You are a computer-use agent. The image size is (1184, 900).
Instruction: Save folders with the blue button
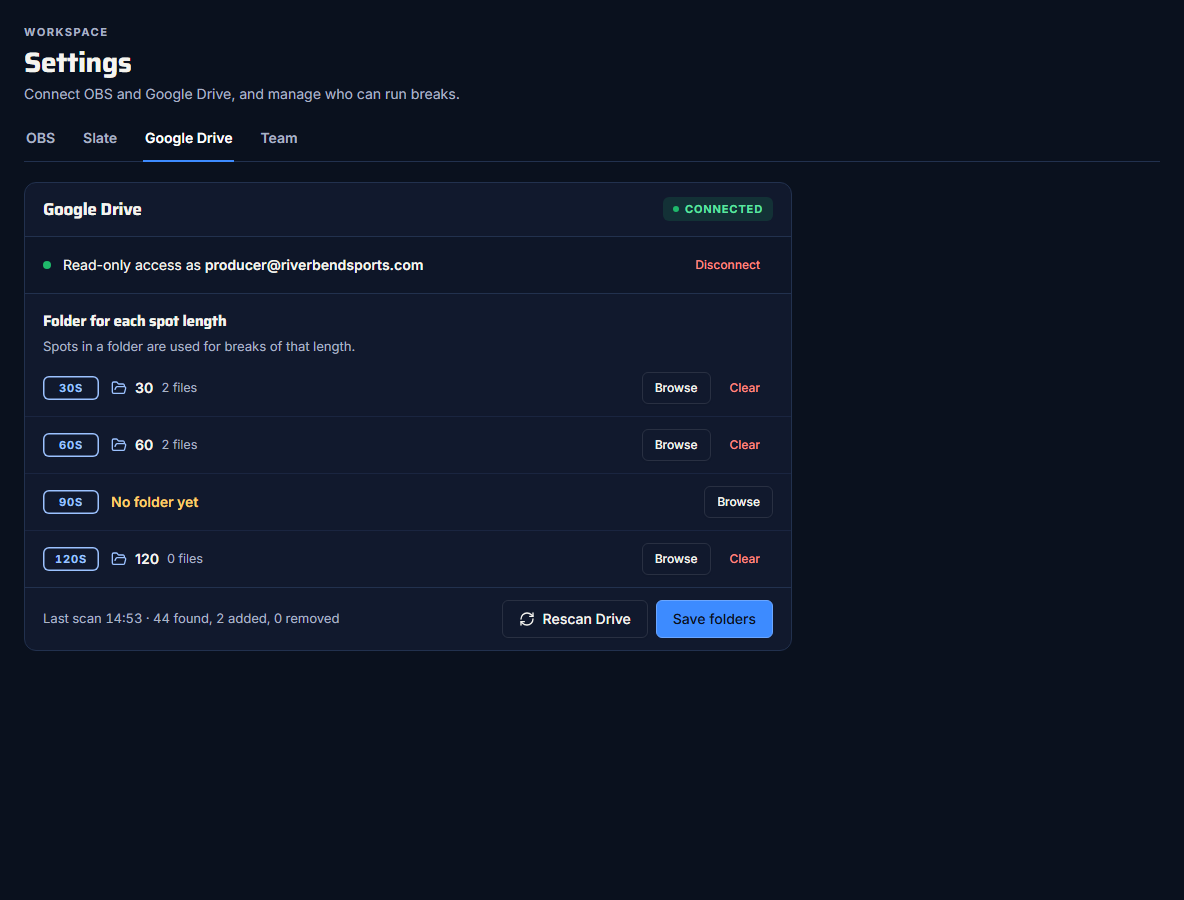tap(714, 619)
